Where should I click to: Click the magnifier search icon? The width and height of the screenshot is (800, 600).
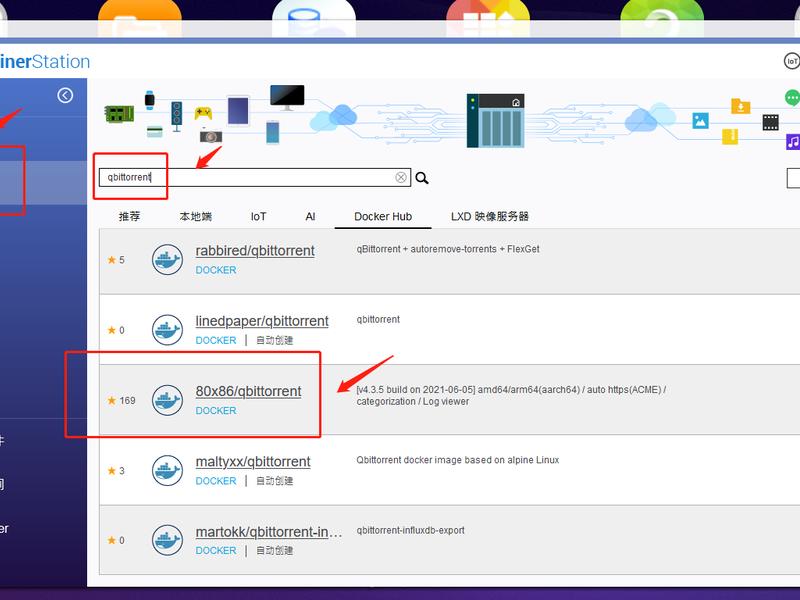[422, 178]
